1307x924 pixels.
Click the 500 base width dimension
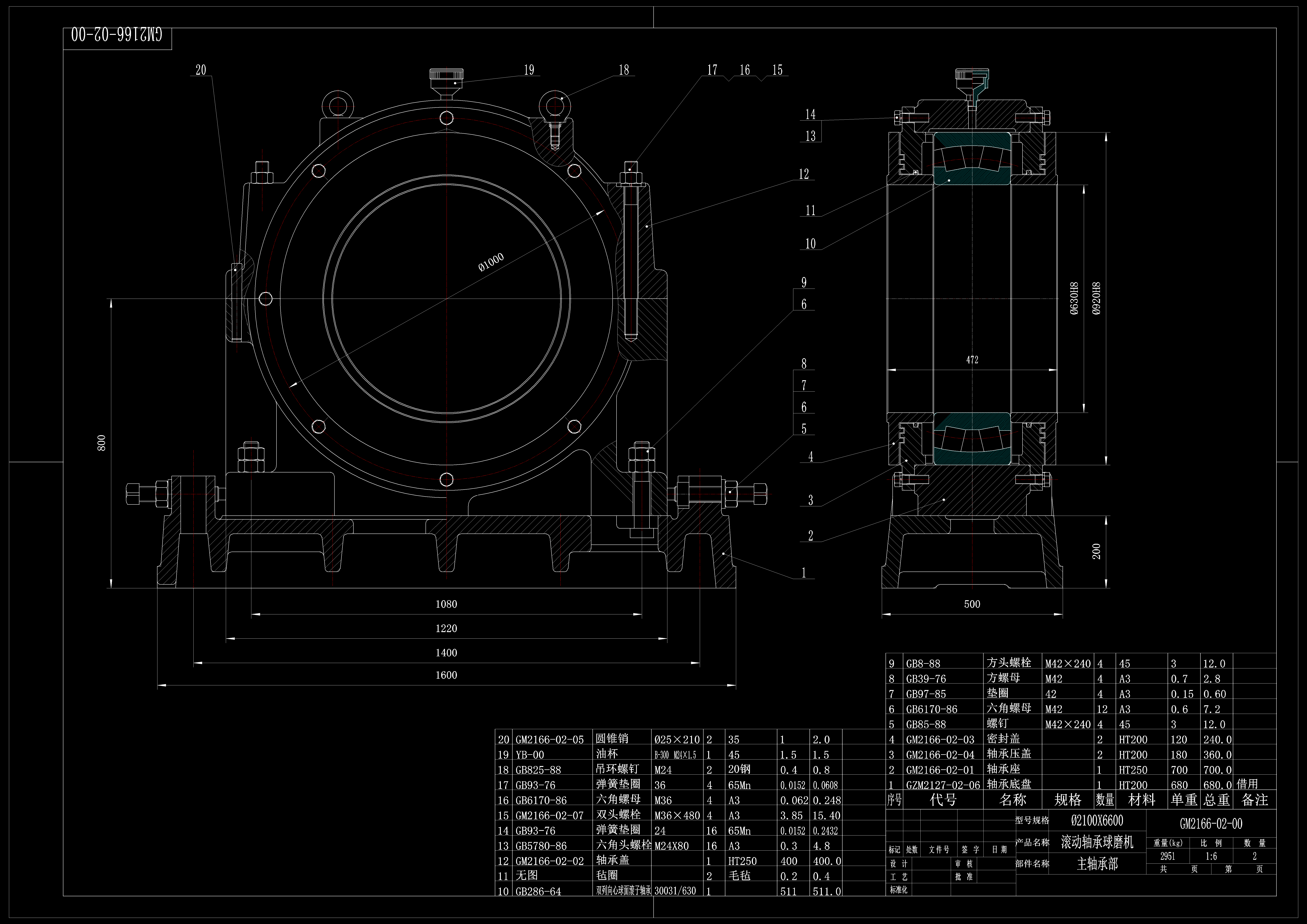click(972, 604)
